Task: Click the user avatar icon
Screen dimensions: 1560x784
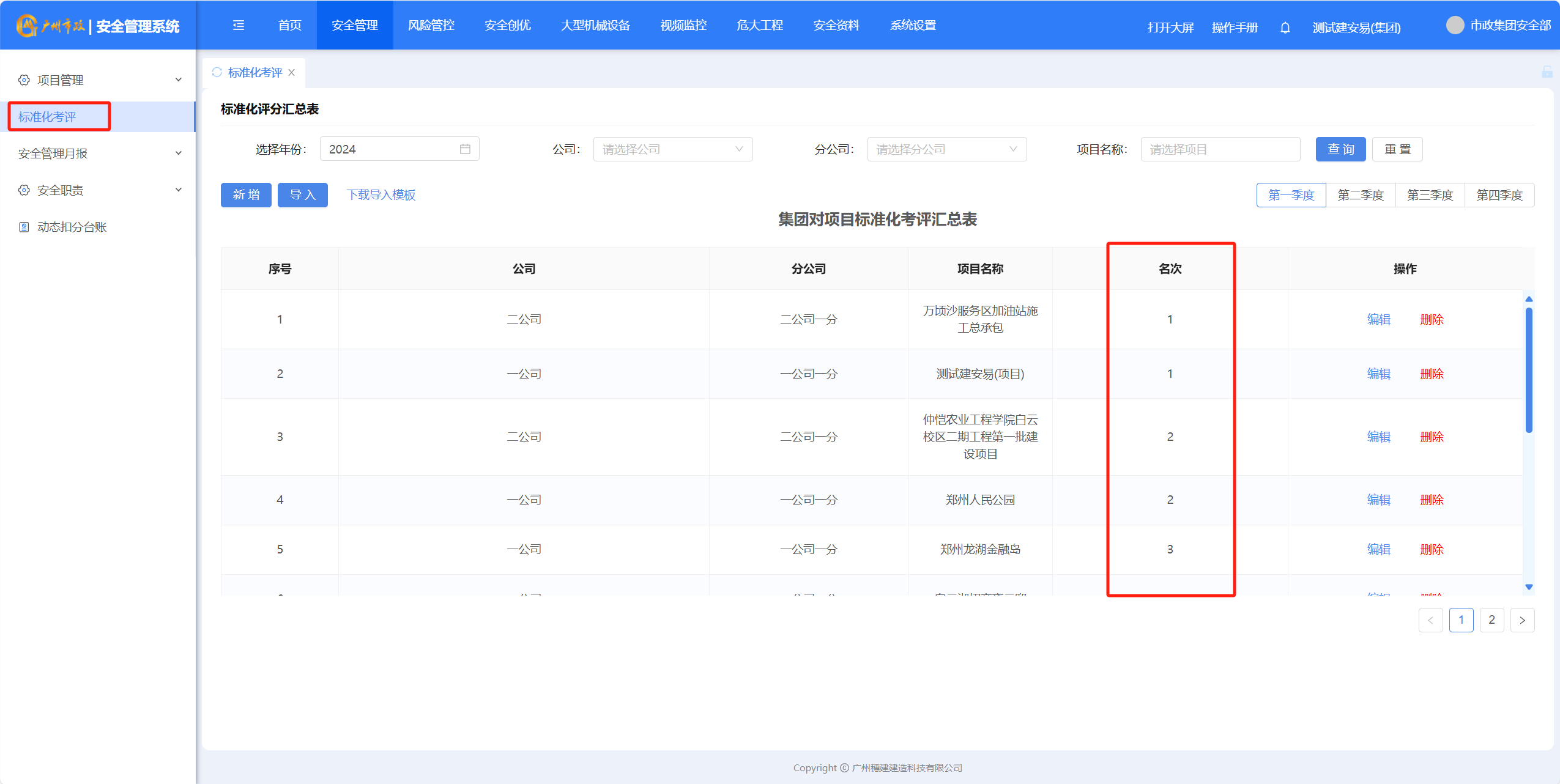Action: [x=1455, y=25]
